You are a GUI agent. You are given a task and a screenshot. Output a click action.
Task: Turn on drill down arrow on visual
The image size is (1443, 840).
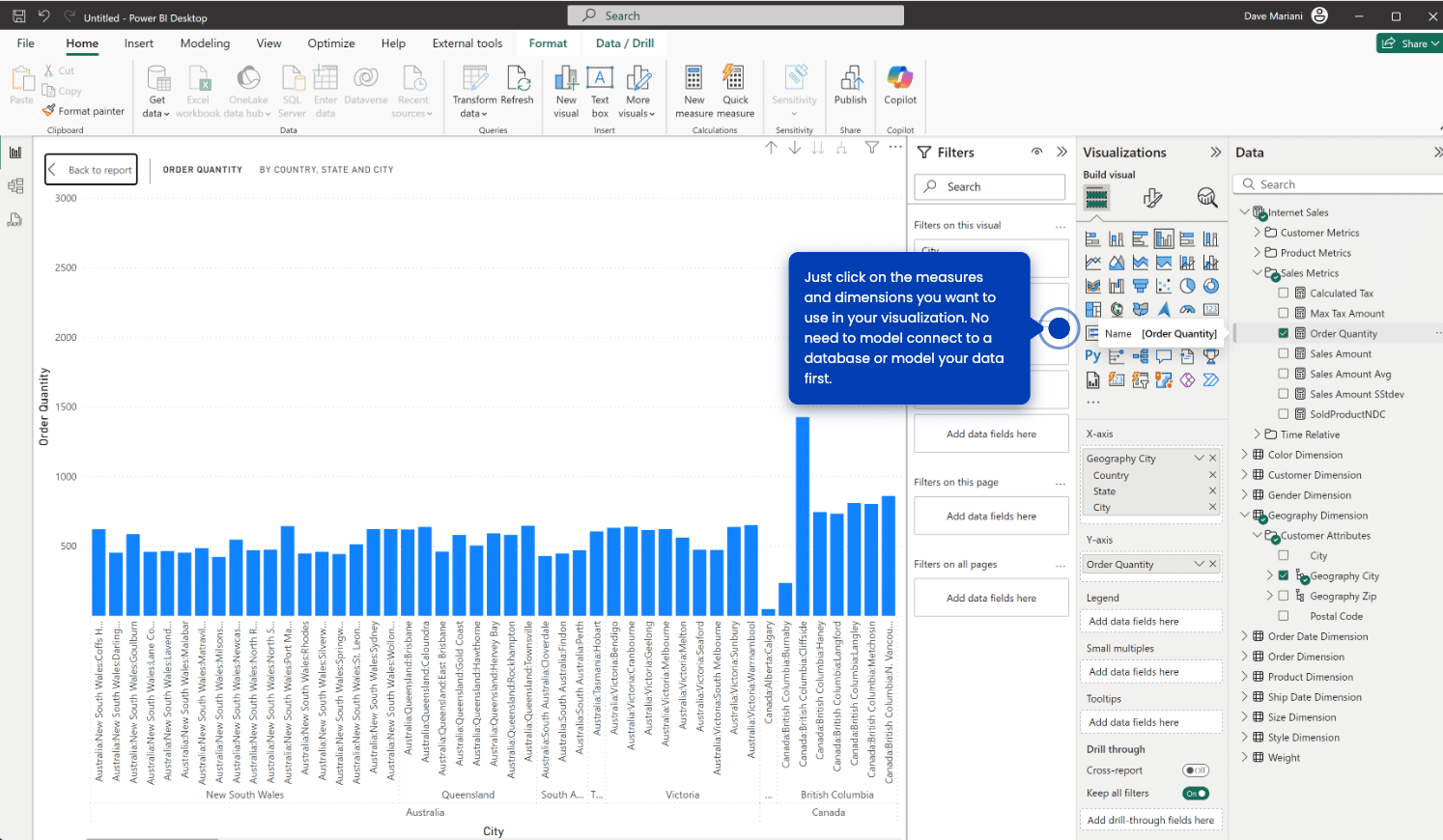point(794,148)
